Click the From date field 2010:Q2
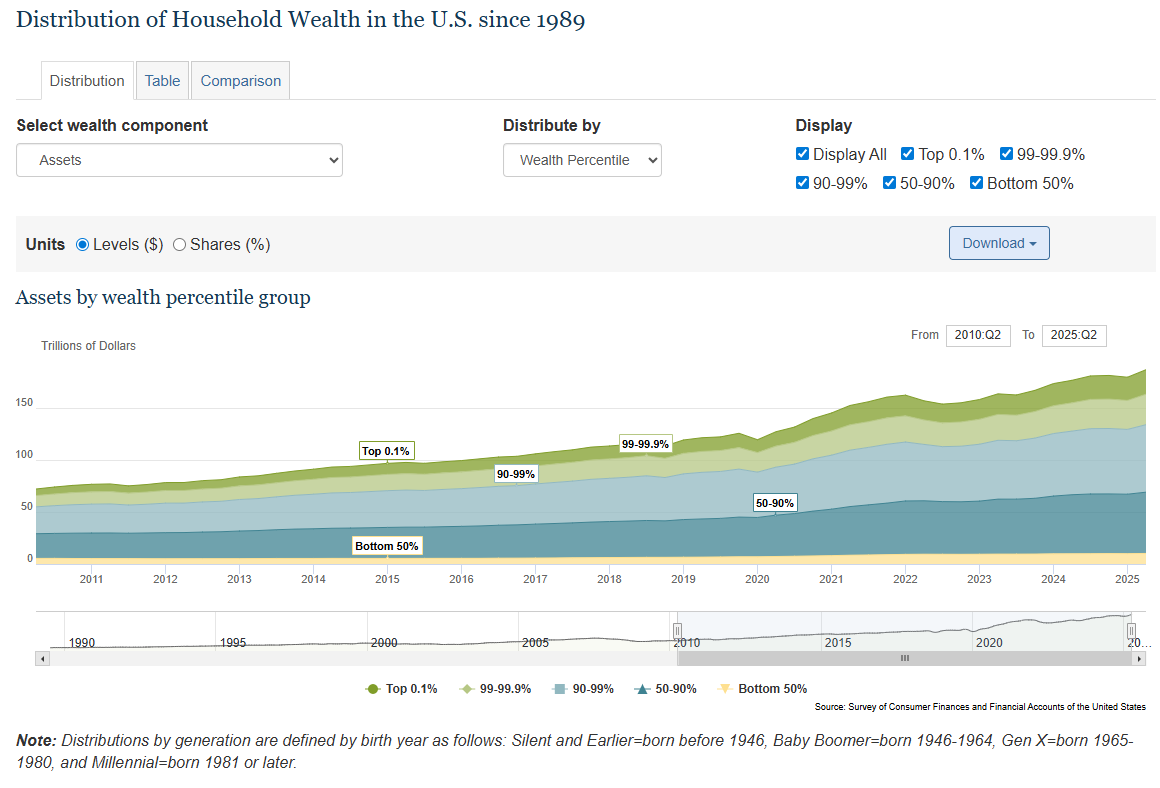The image size is (1160, 788). pos(977,336)
